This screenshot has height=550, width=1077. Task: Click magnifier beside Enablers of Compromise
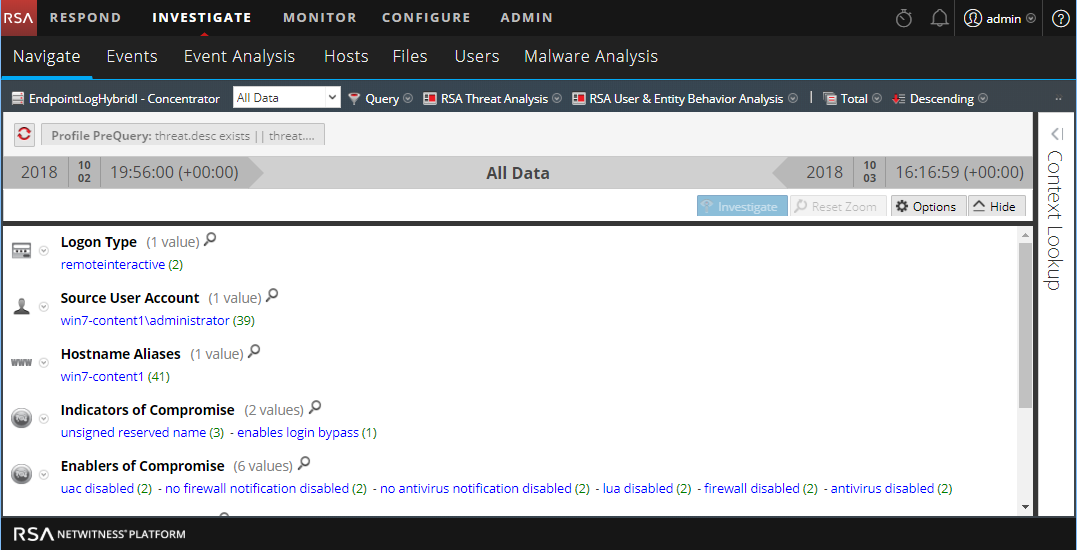(x=305, y=464)
